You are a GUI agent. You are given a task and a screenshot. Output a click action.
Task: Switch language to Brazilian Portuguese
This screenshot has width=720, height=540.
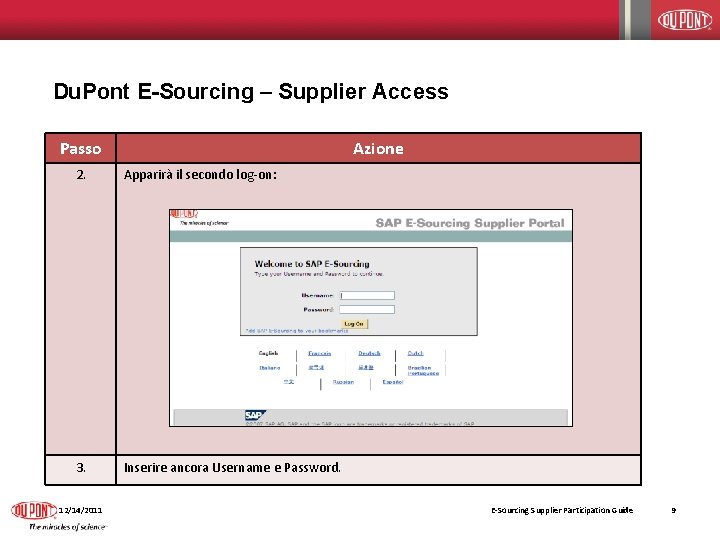pyautogui.click(x=423, y=371)
